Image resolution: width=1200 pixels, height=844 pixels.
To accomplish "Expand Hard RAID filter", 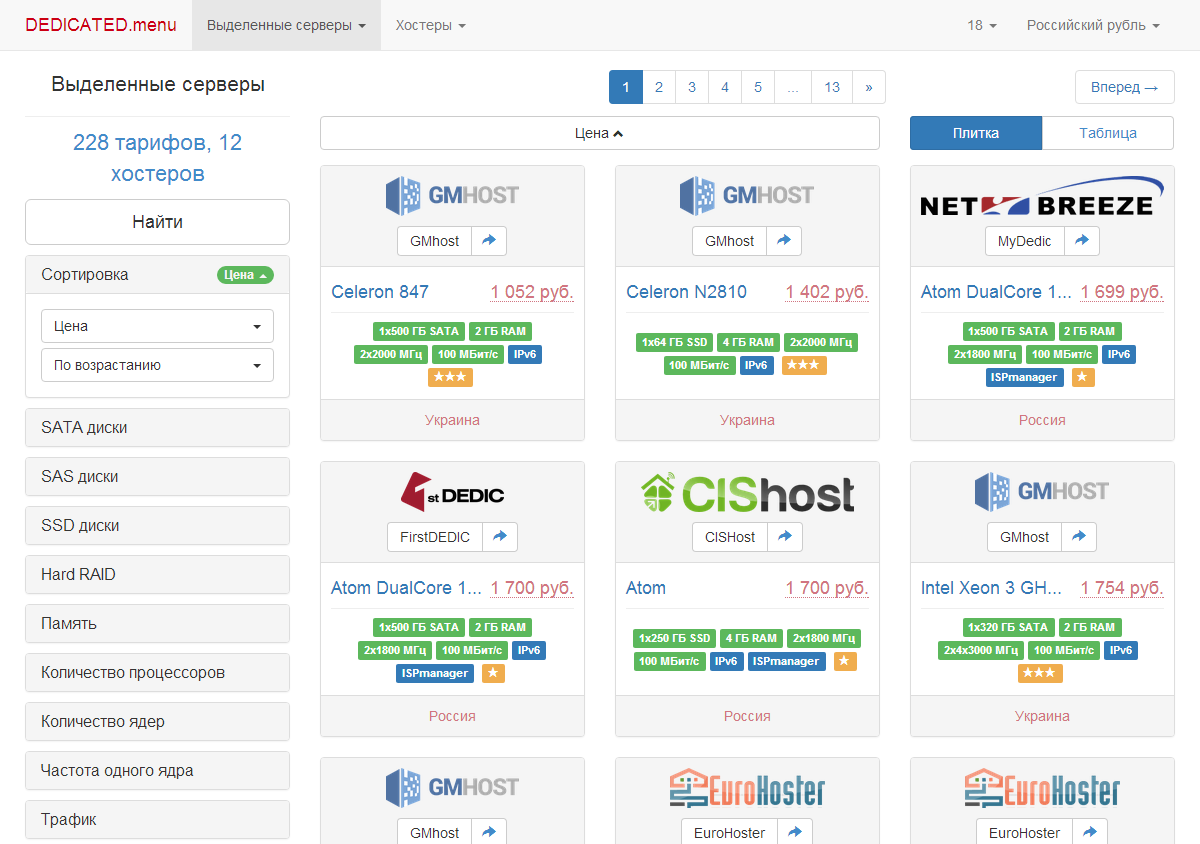I will pyautogui.click(x=157, y=574).
